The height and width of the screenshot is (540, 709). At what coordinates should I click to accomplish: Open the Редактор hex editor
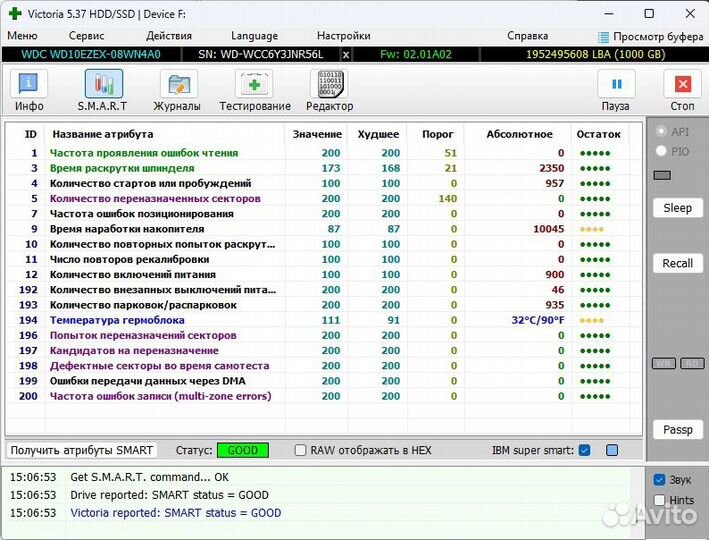tap(329, 89)
